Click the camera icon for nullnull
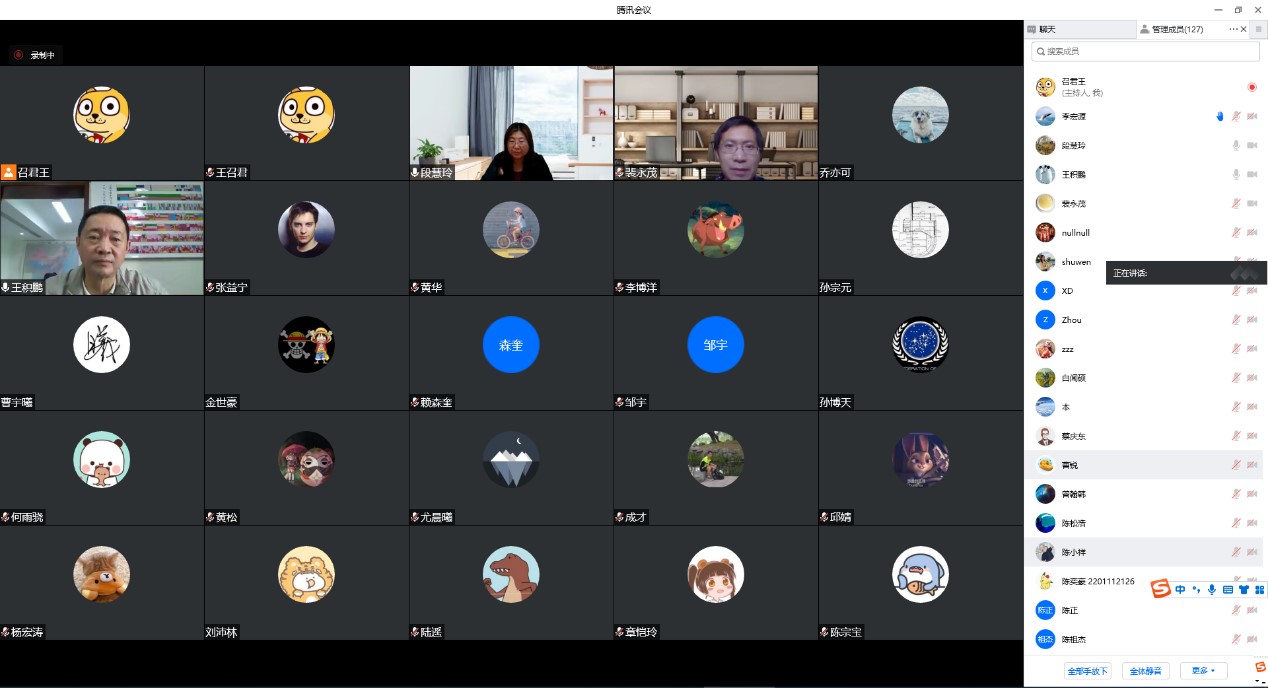This screenshot has width=1268, height=688. 1252,233
